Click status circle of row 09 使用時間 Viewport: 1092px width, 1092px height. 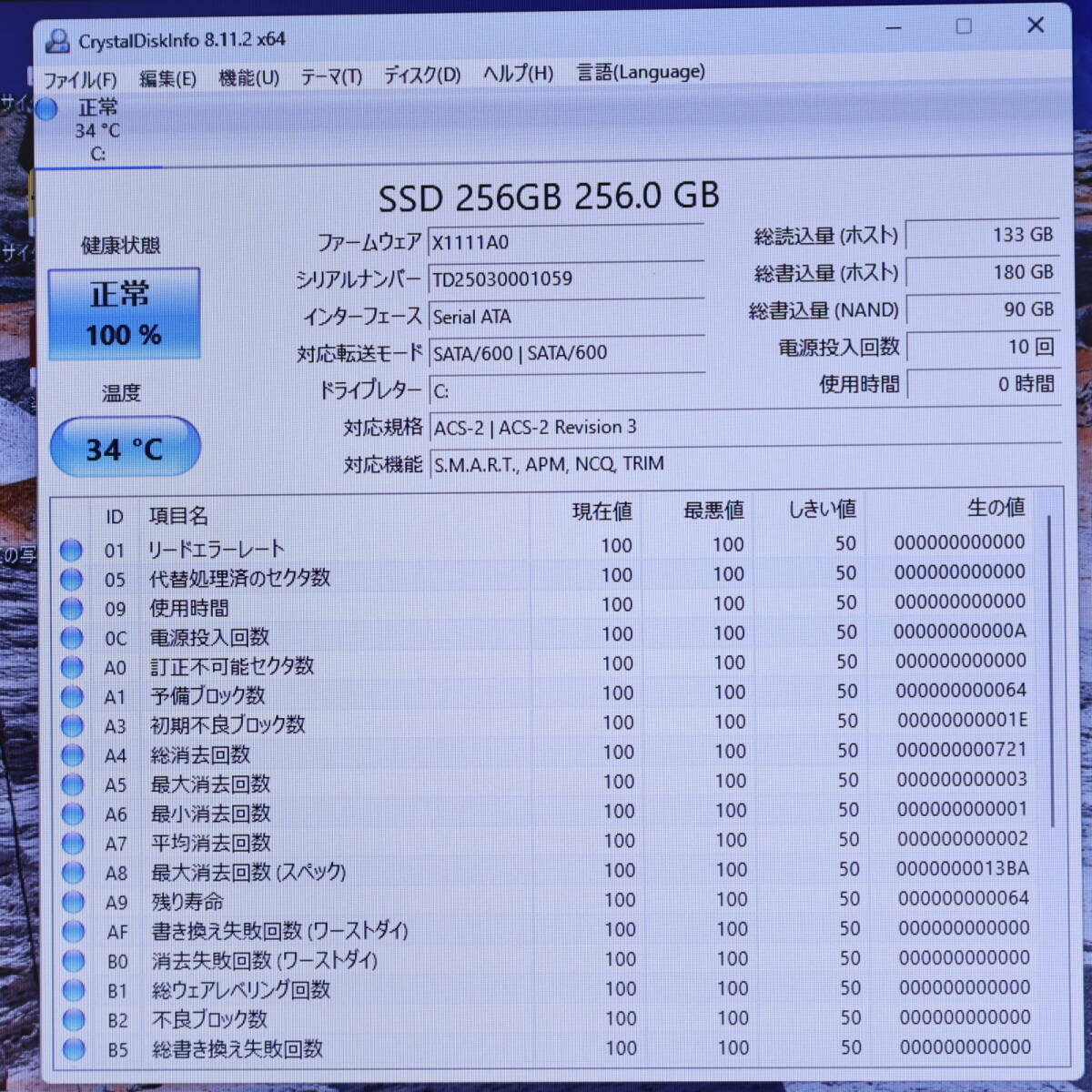71,608
